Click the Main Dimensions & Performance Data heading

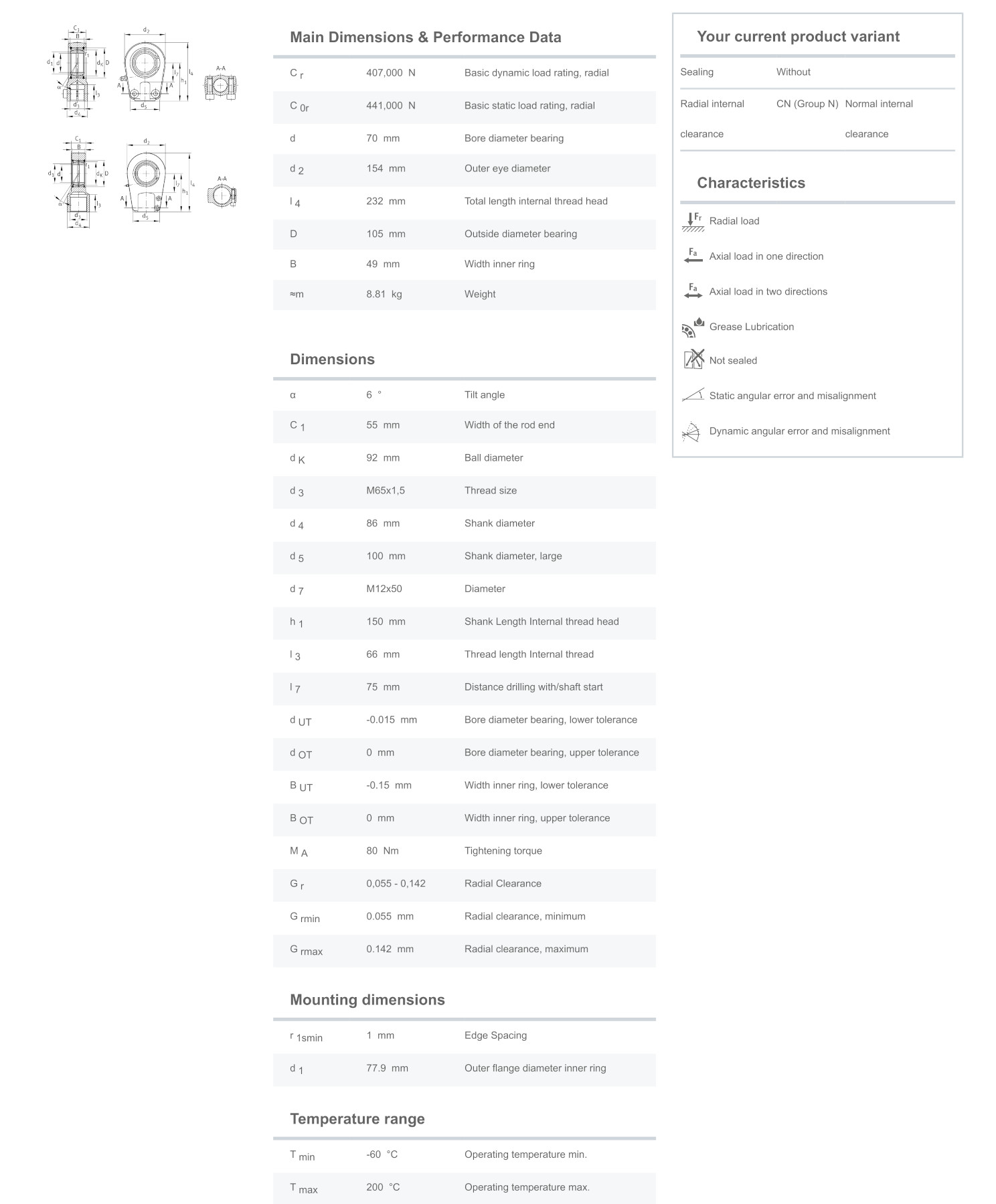coord(425,37)
